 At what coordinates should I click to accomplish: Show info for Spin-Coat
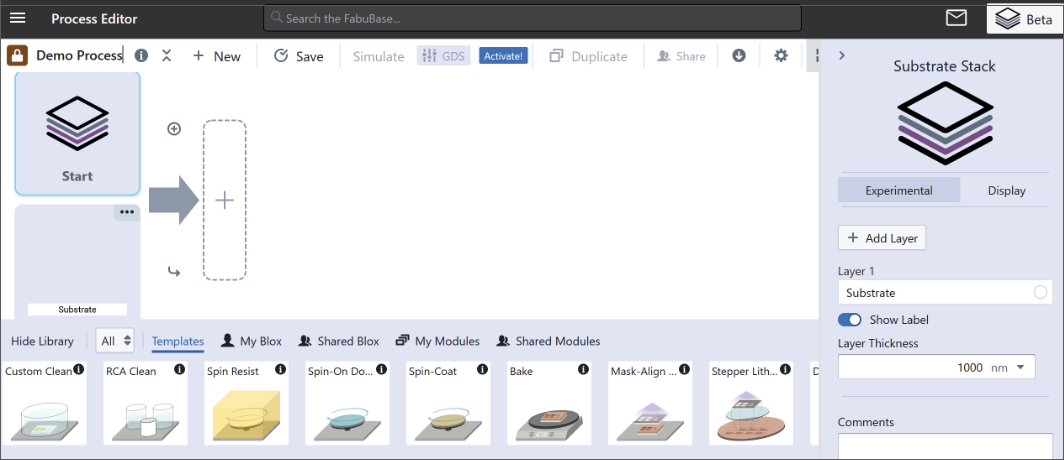pos(482,370)
